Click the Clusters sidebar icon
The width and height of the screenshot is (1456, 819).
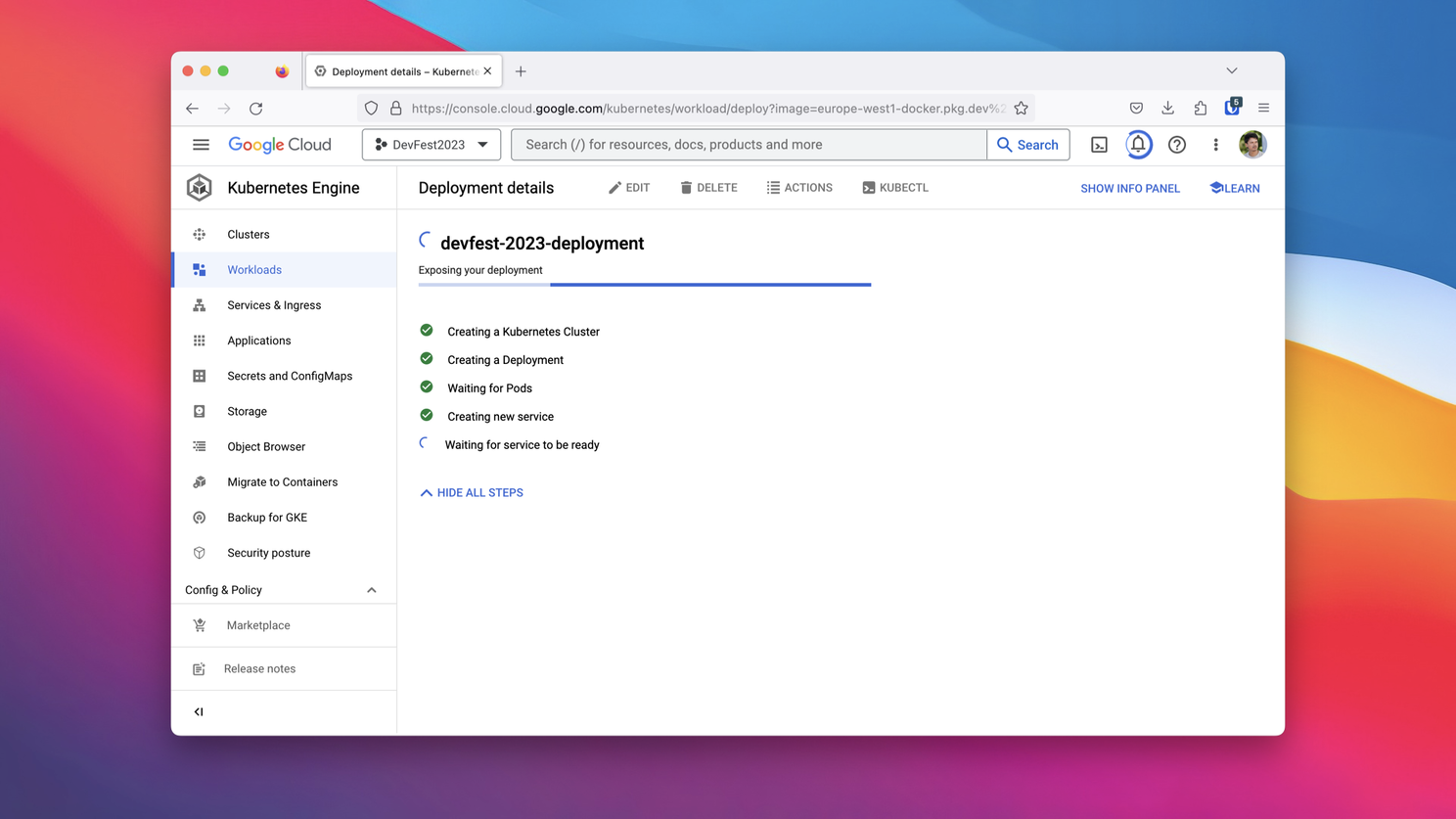[200, 235]
